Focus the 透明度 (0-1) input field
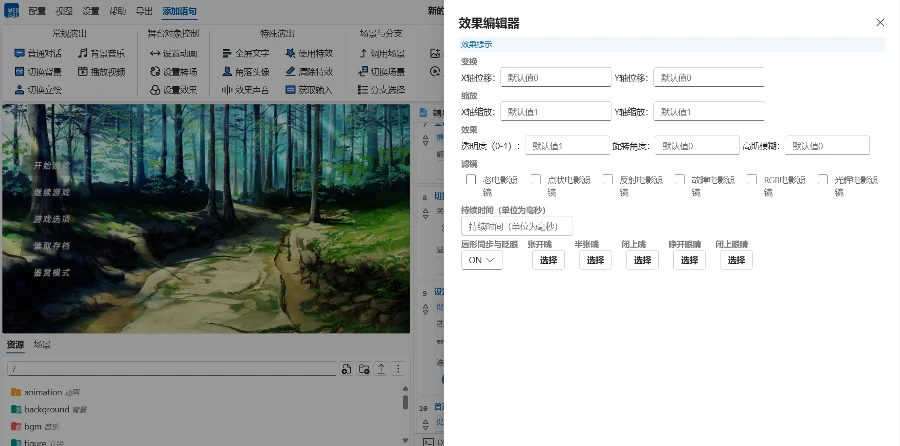This screenshot has width=900, height=446. (567, 146)
